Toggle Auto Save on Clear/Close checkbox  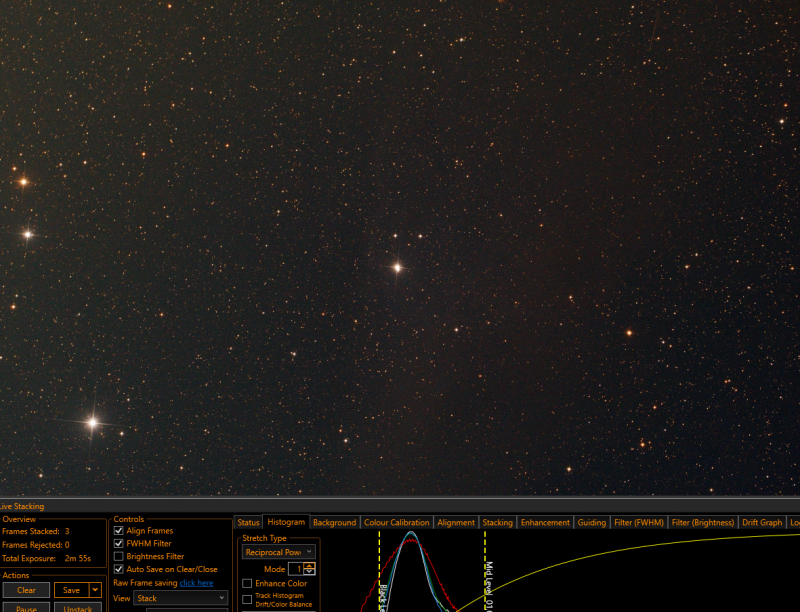(x=119, y=569)
